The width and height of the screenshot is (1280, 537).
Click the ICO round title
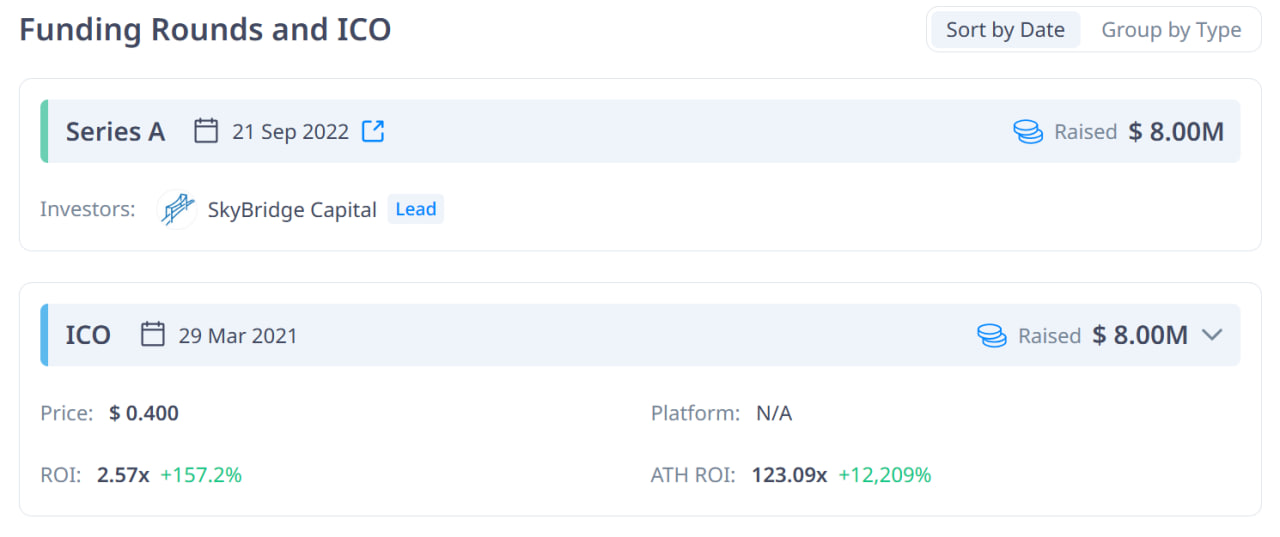88,335
